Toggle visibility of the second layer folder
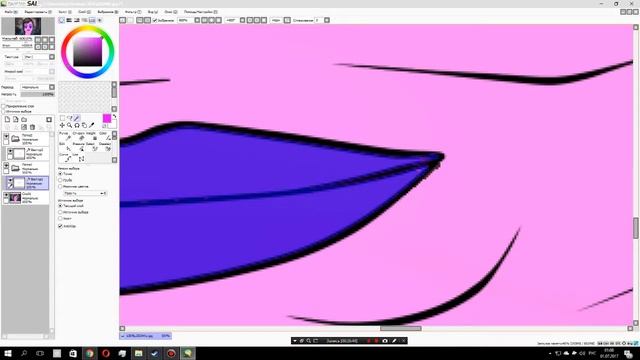640x360 pixels. [6, 166]
